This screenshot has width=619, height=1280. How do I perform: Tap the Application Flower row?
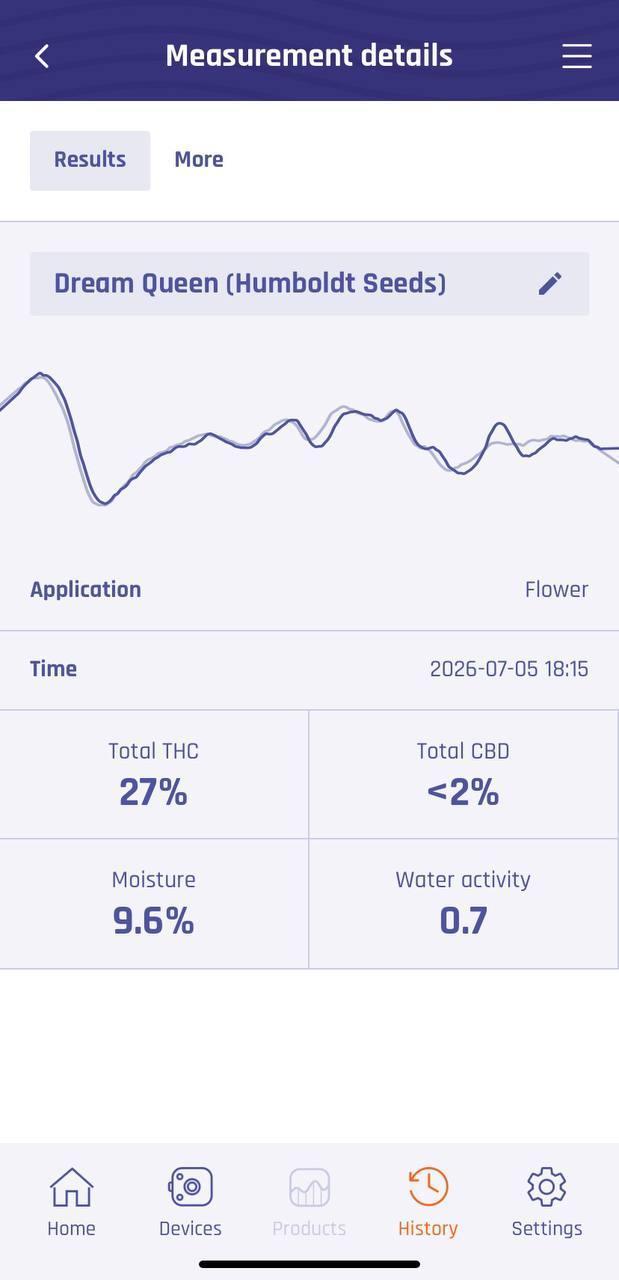(x=309, y=590)
